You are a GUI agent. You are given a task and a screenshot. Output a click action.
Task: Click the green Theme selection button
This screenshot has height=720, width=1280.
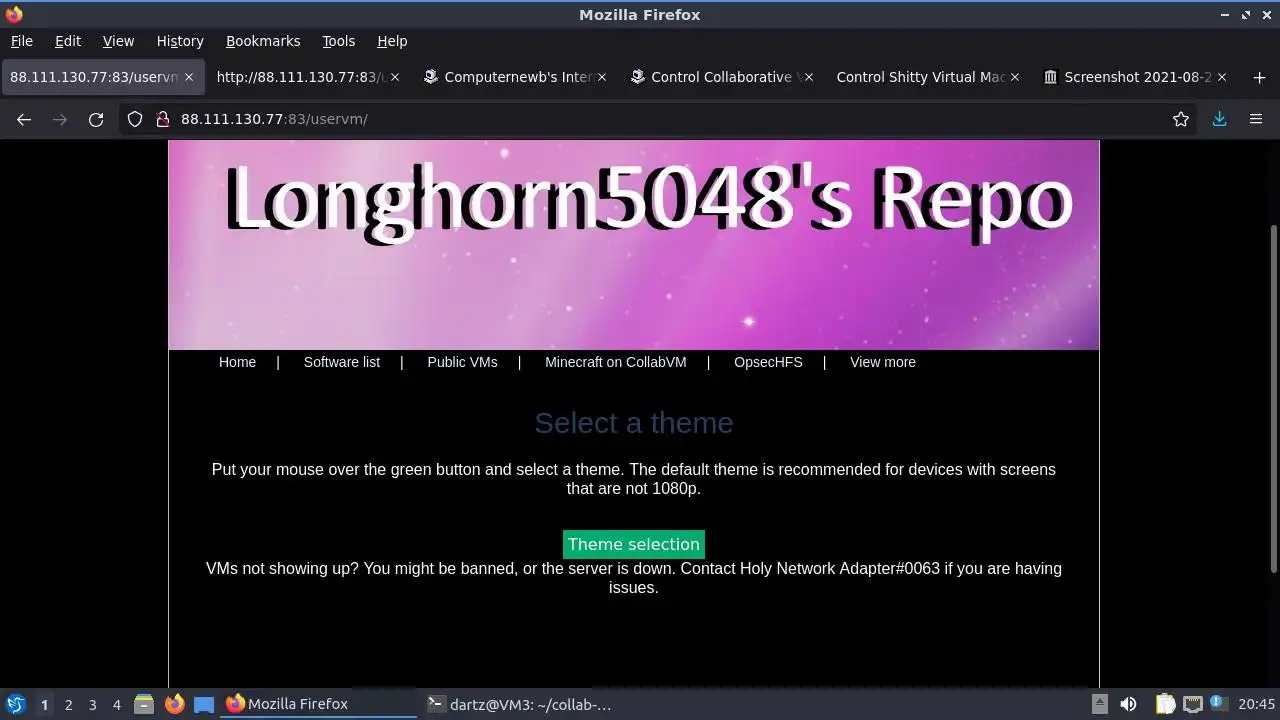[634, 544]
